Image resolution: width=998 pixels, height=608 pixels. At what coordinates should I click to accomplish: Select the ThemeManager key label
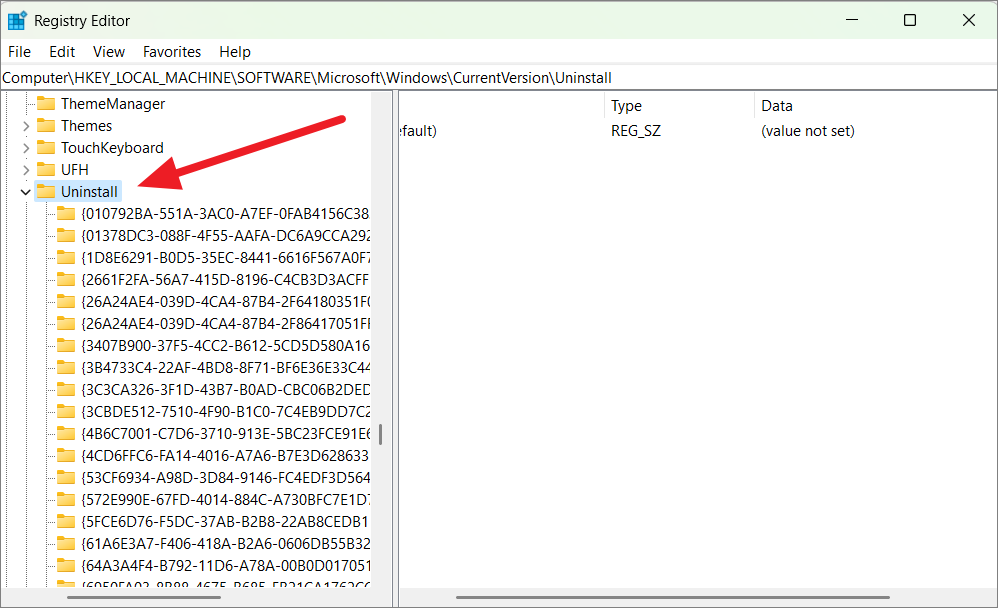coord(113,104)
